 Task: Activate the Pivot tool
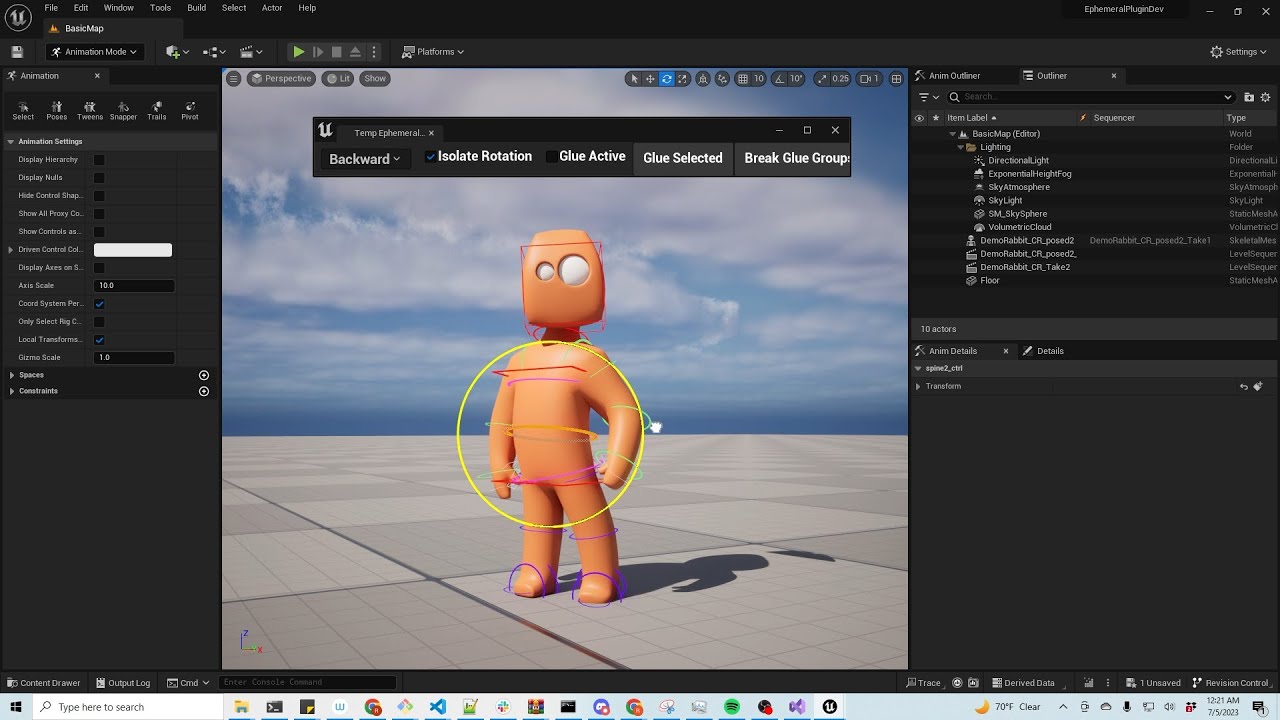(x=190, y=110)
